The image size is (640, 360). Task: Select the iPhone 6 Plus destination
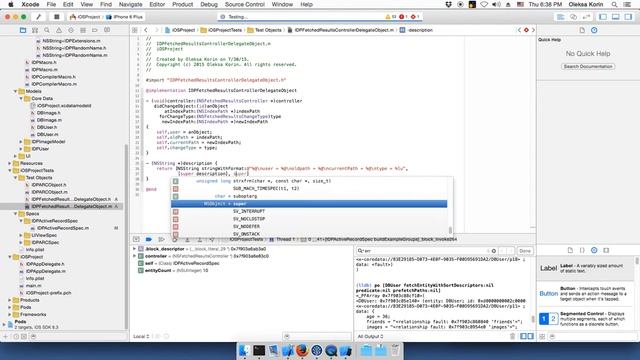tap(124, 17)
